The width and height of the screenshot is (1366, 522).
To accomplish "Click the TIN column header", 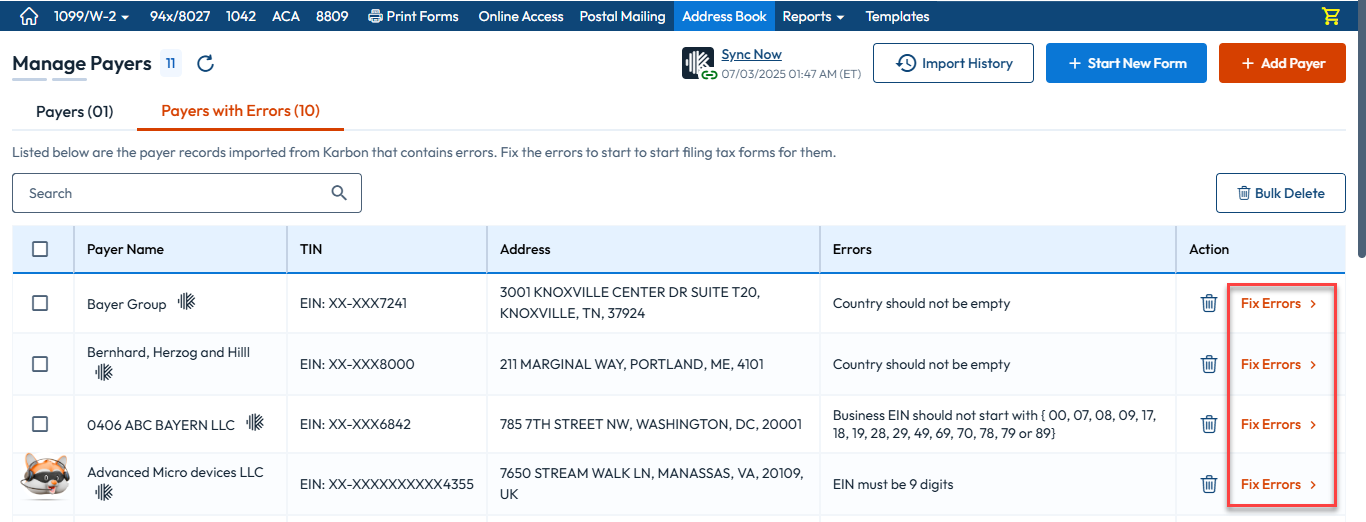I will tap(311, 249).
